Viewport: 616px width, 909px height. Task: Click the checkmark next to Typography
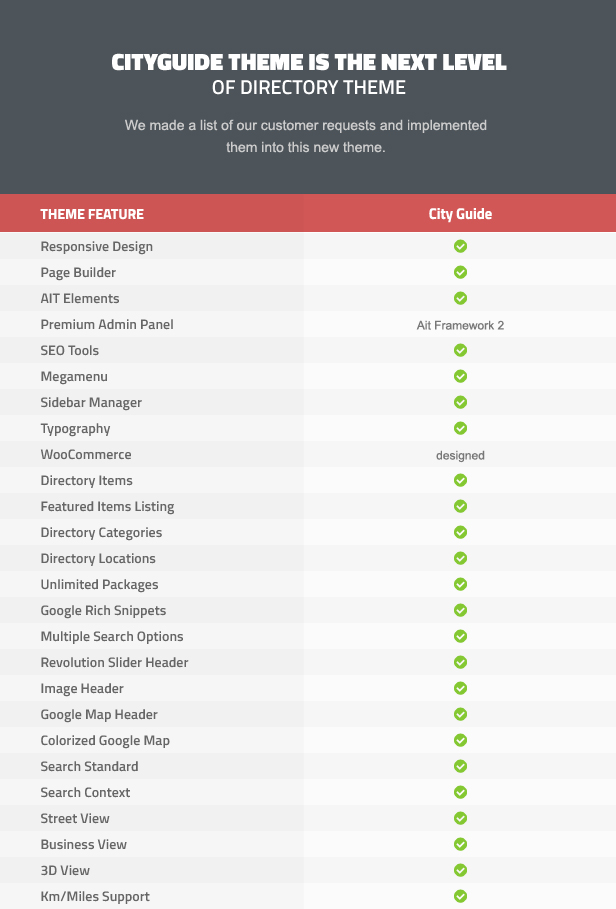[460, 428]
